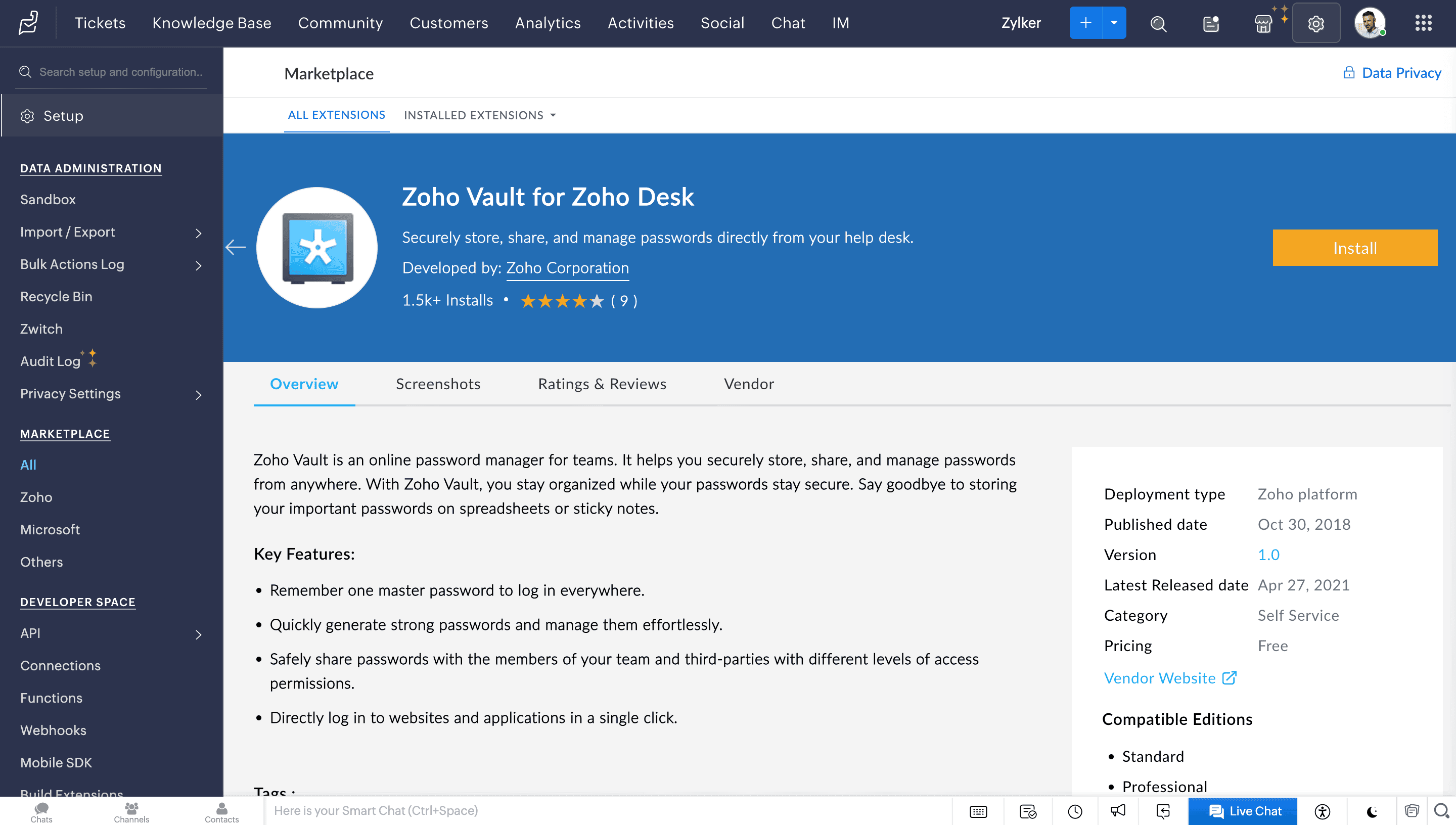This screenshot has width=1456, height=825.
Task: Click the search setup and configuration field
Action: coord(112,72)
